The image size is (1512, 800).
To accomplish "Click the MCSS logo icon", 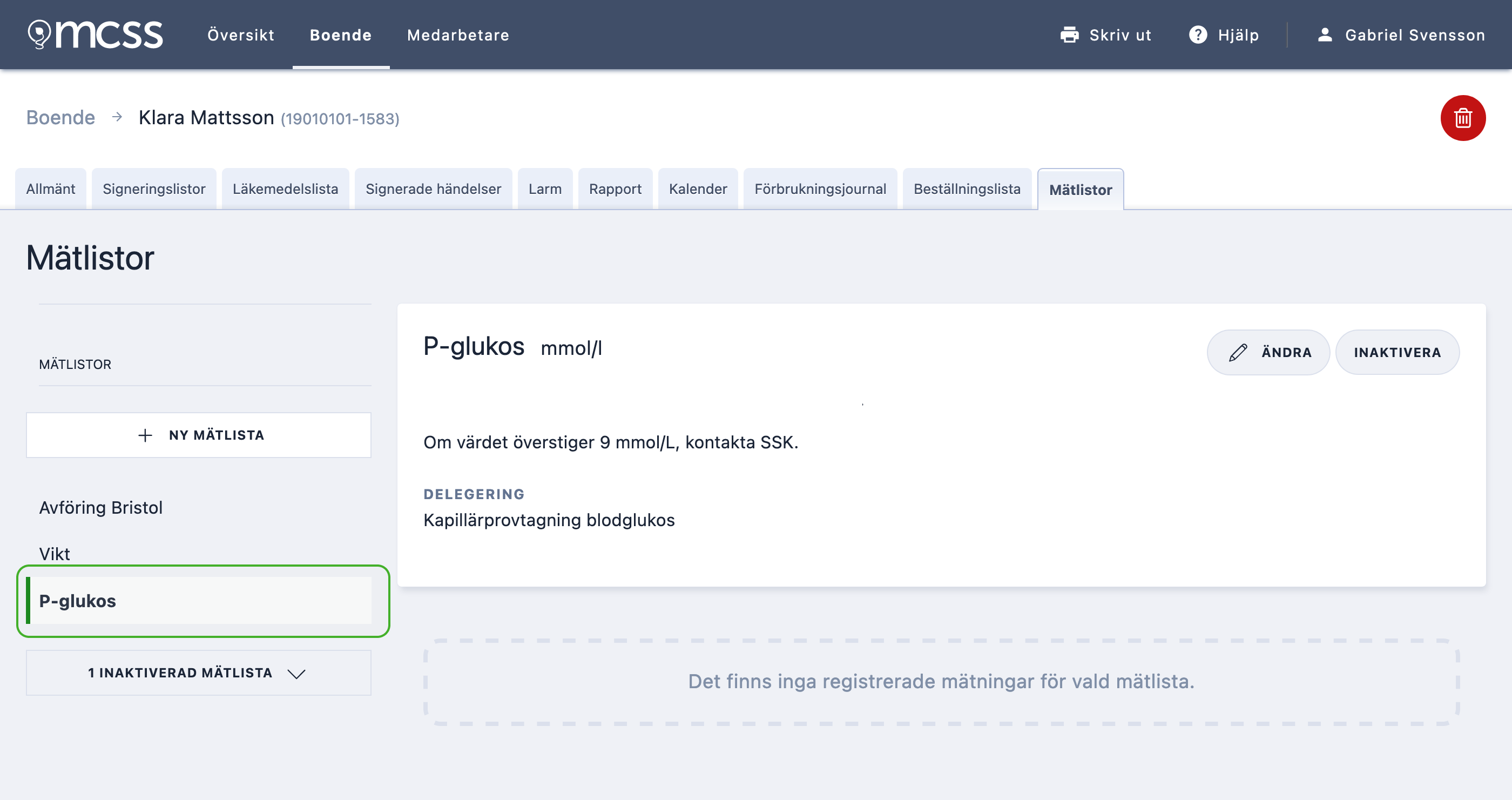I will coord(40,34).
